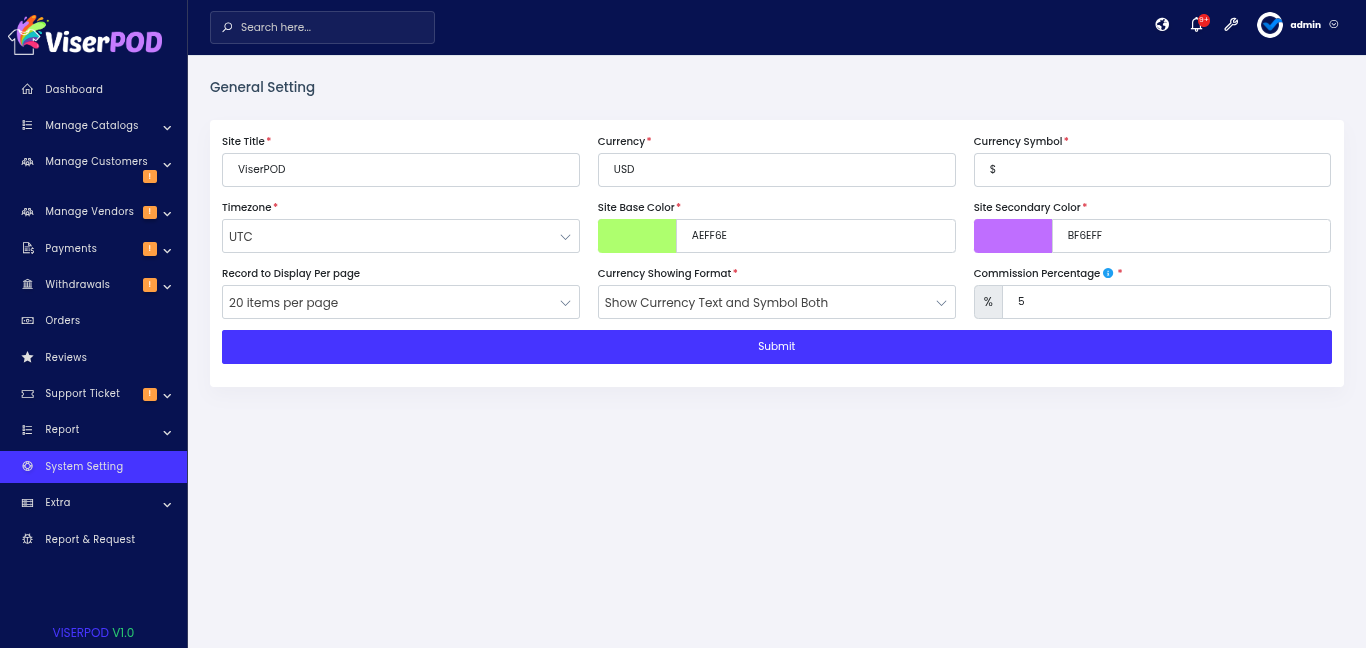Open the Timezone dropdown
Screen dimensions: 1366x648
coord(400,237)
